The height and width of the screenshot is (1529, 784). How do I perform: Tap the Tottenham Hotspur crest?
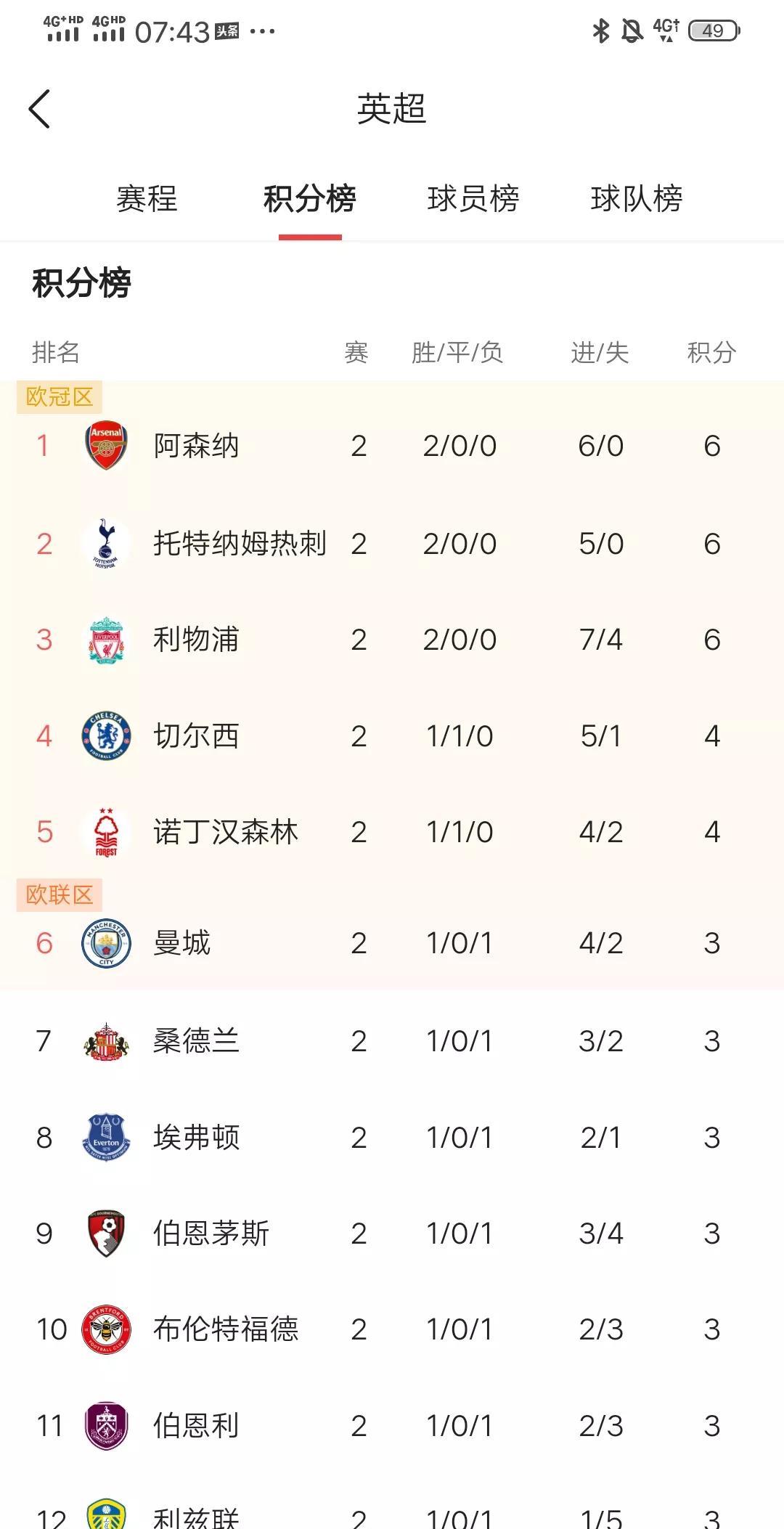coord(106,544)
